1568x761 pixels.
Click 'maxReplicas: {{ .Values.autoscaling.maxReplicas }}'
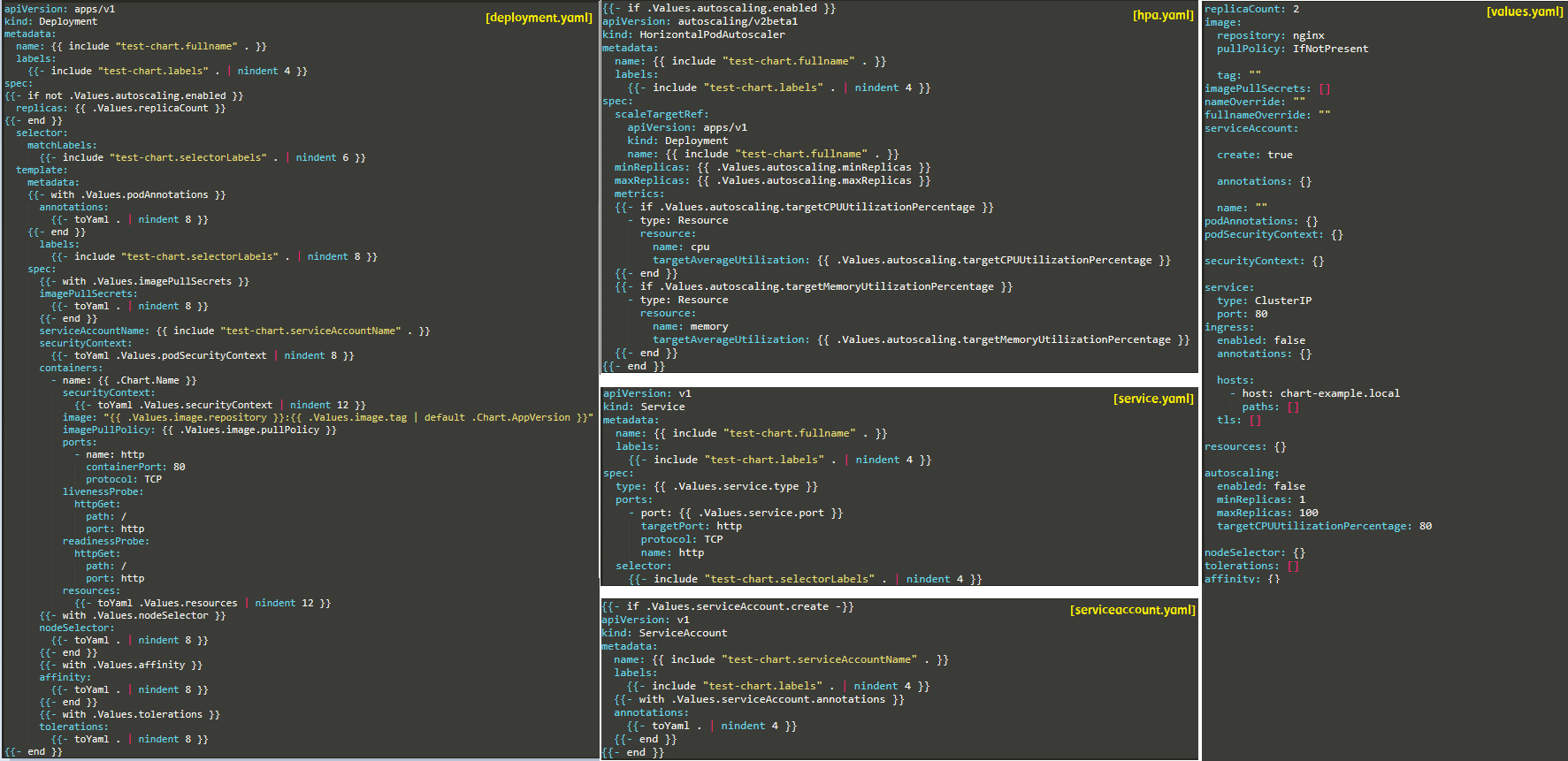click(772, 180)
